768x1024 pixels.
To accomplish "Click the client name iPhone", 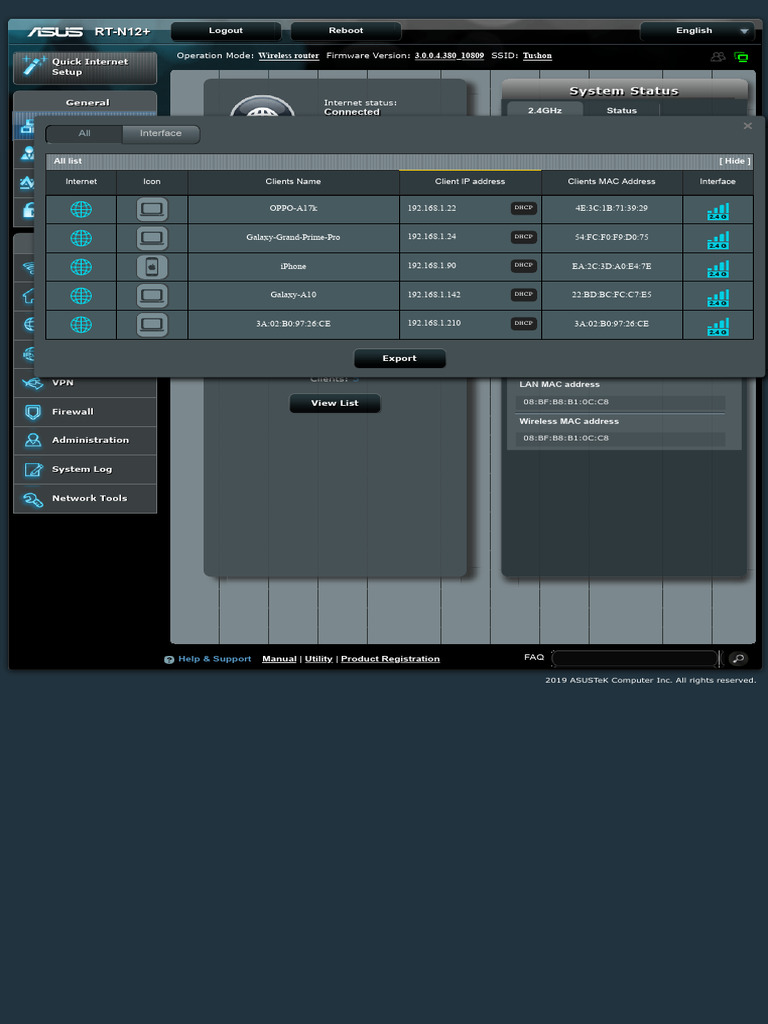I will [x=293, y=266].
